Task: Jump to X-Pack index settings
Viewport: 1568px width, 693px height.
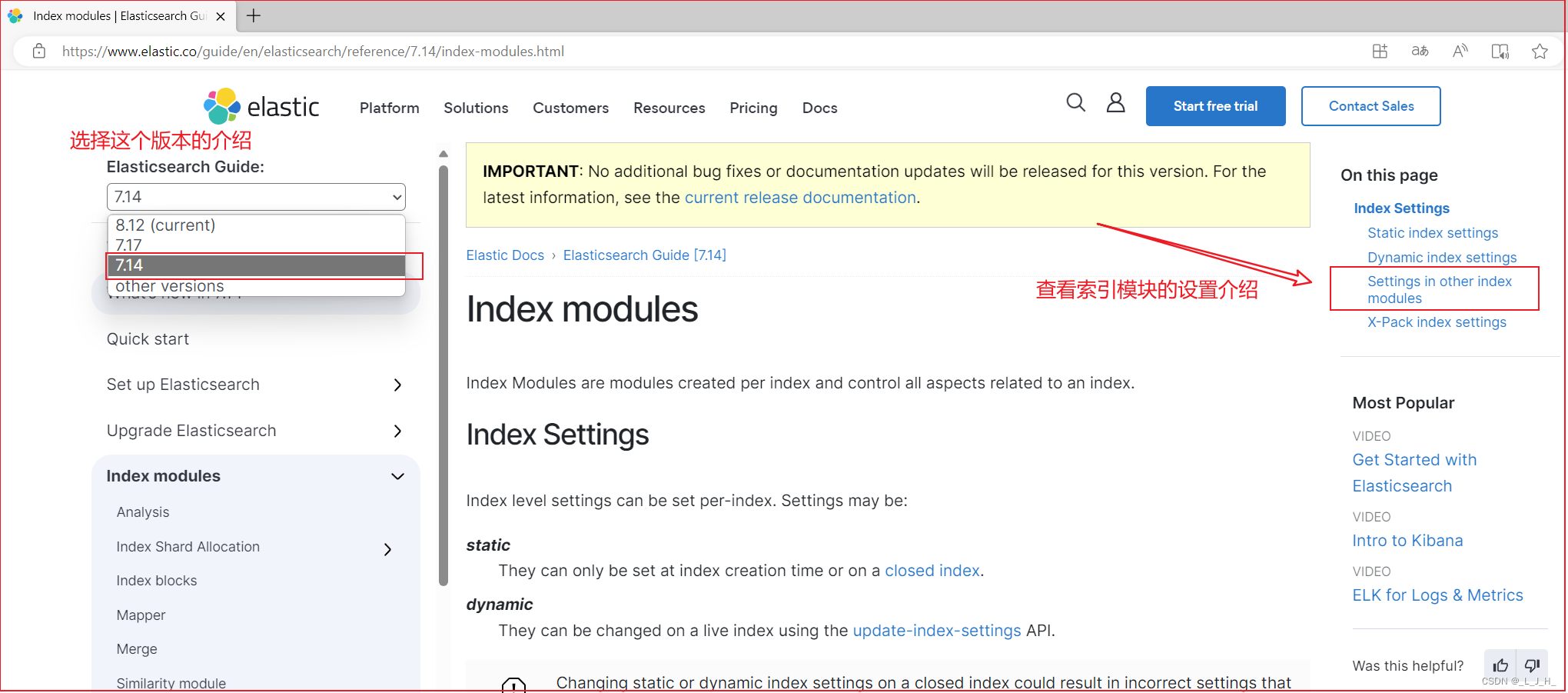Action: (1437, 322)
